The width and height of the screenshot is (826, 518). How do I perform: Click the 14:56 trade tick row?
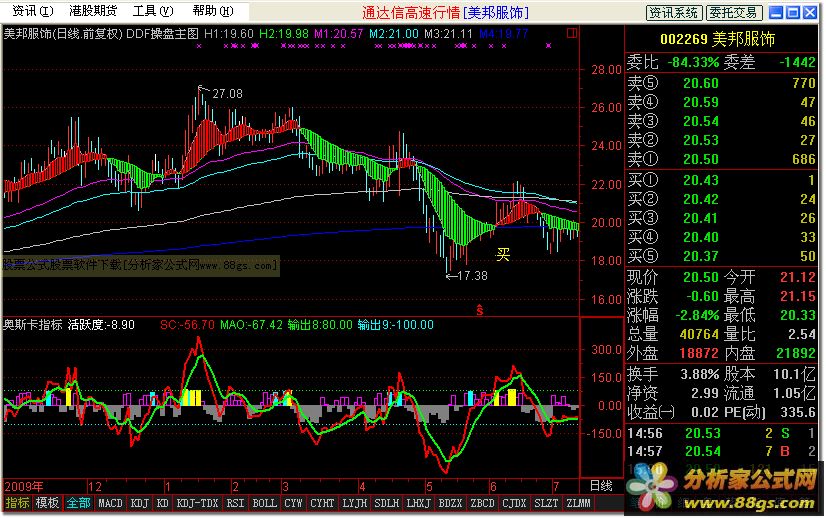tap(721, 434)
